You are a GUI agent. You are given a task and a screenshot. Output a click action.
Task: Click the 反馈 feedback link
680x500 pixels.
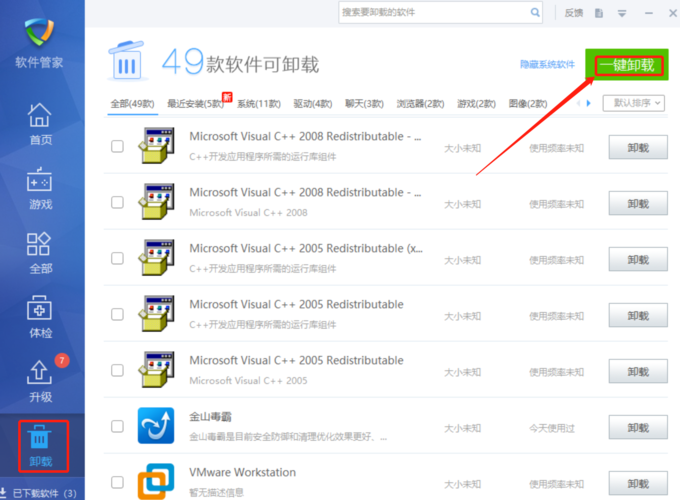coord(573,13)
